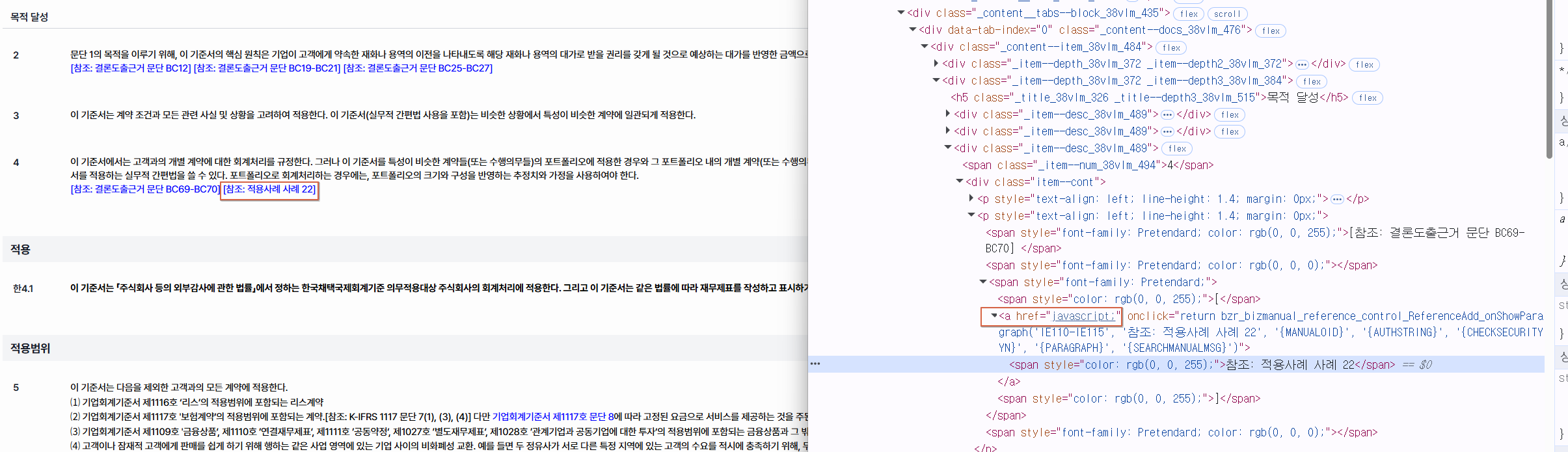Click the sub-item (1) 기업회계기준서 제1116호 line
This screenshot has height=452, width=1568.
(x=196, y=403)
